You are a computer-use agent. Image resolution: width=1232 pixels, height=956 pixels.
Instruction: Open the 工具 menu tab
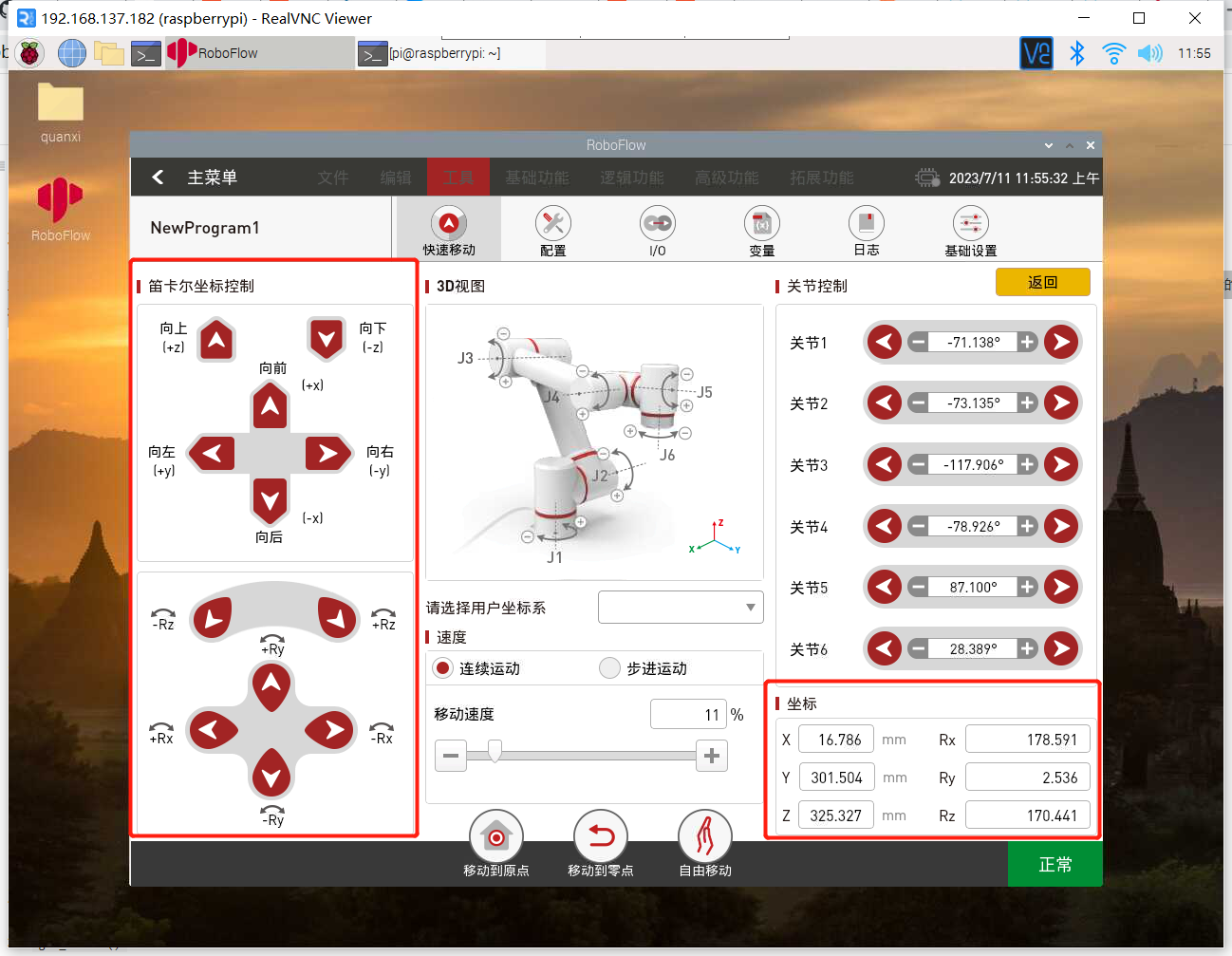[457, 178]
